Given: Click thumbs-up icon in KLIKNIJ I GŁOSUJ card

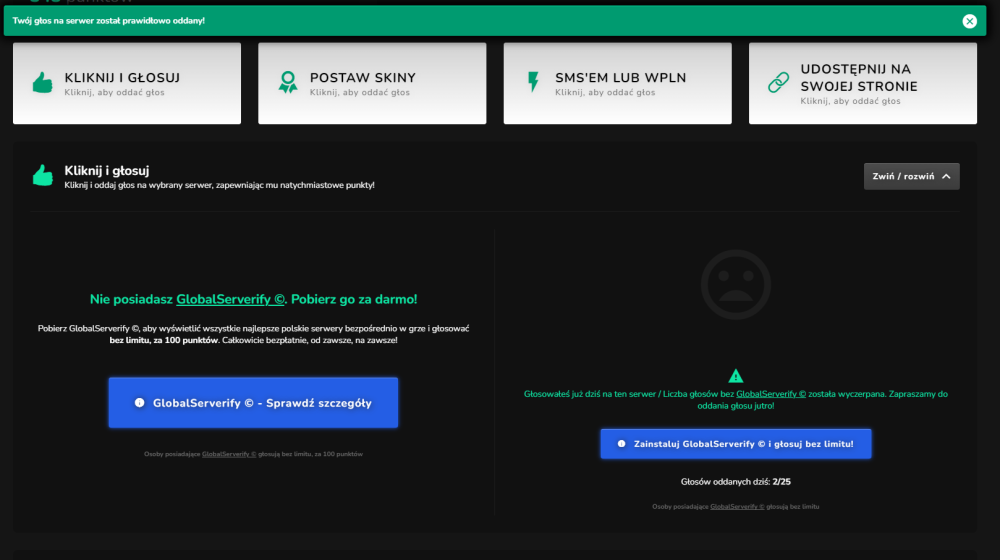Looking at the screenshot, I should pyautogui.click(x=43, y=83).
